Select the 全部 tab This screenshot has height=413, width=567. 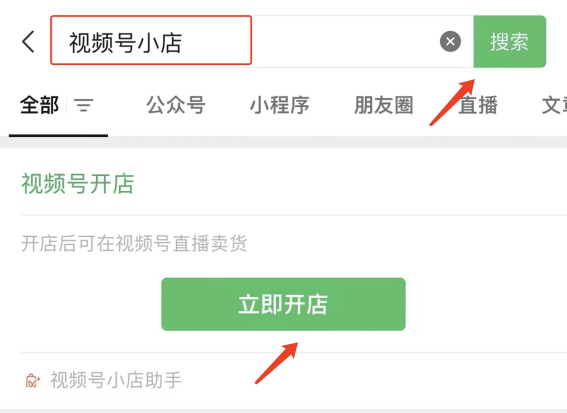click(39, 105)
